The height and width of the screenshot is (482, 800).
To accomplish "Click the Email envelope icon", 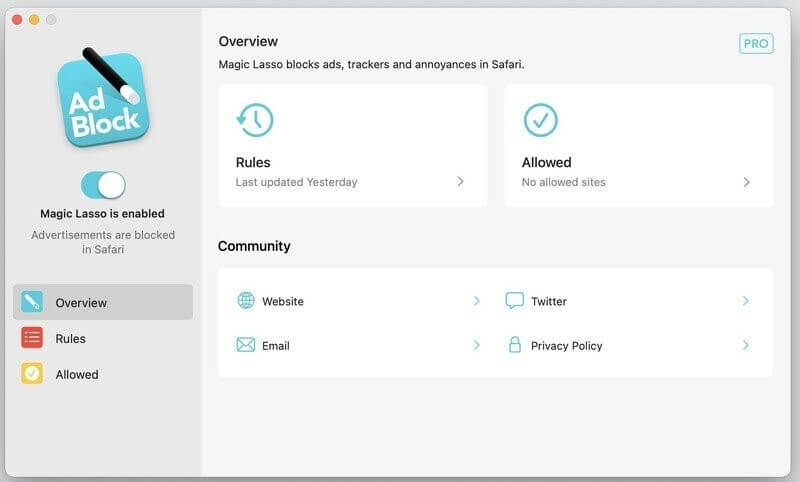I will [246, 345].
